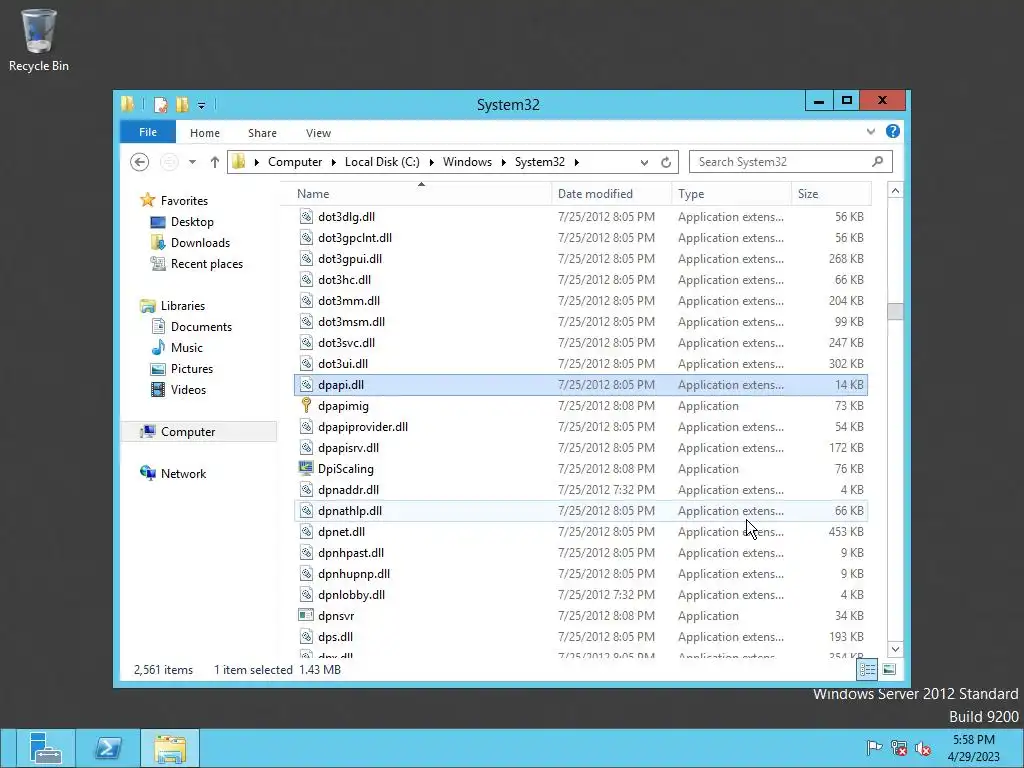
Task: Go back with the Back arrow button
Action: pyautogui.click(x=139, y=162)
